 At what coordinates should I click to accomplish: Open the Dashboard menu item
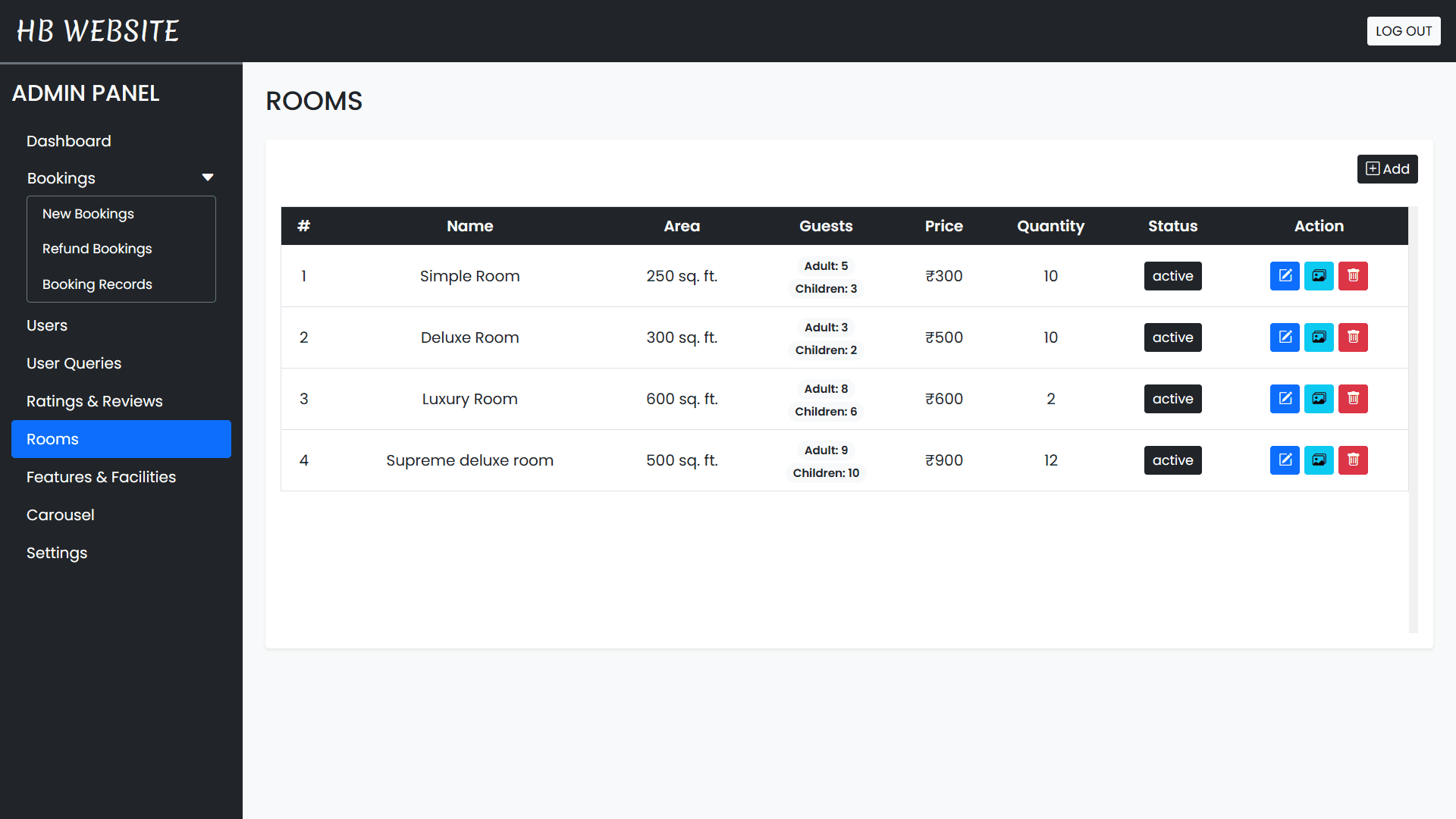click(x=68, y=141)
